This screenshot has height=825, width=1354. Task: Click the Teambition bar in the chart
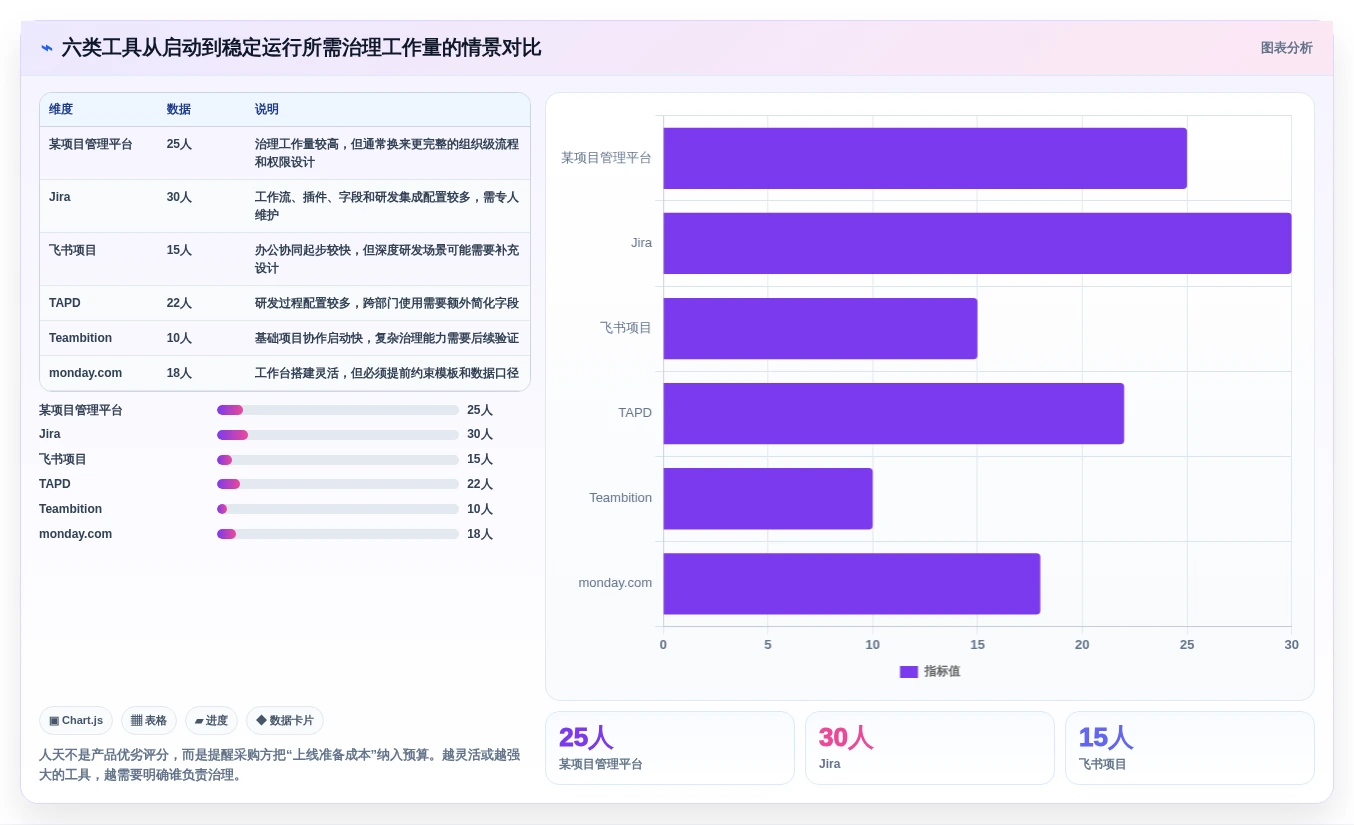tap(768, 498)
